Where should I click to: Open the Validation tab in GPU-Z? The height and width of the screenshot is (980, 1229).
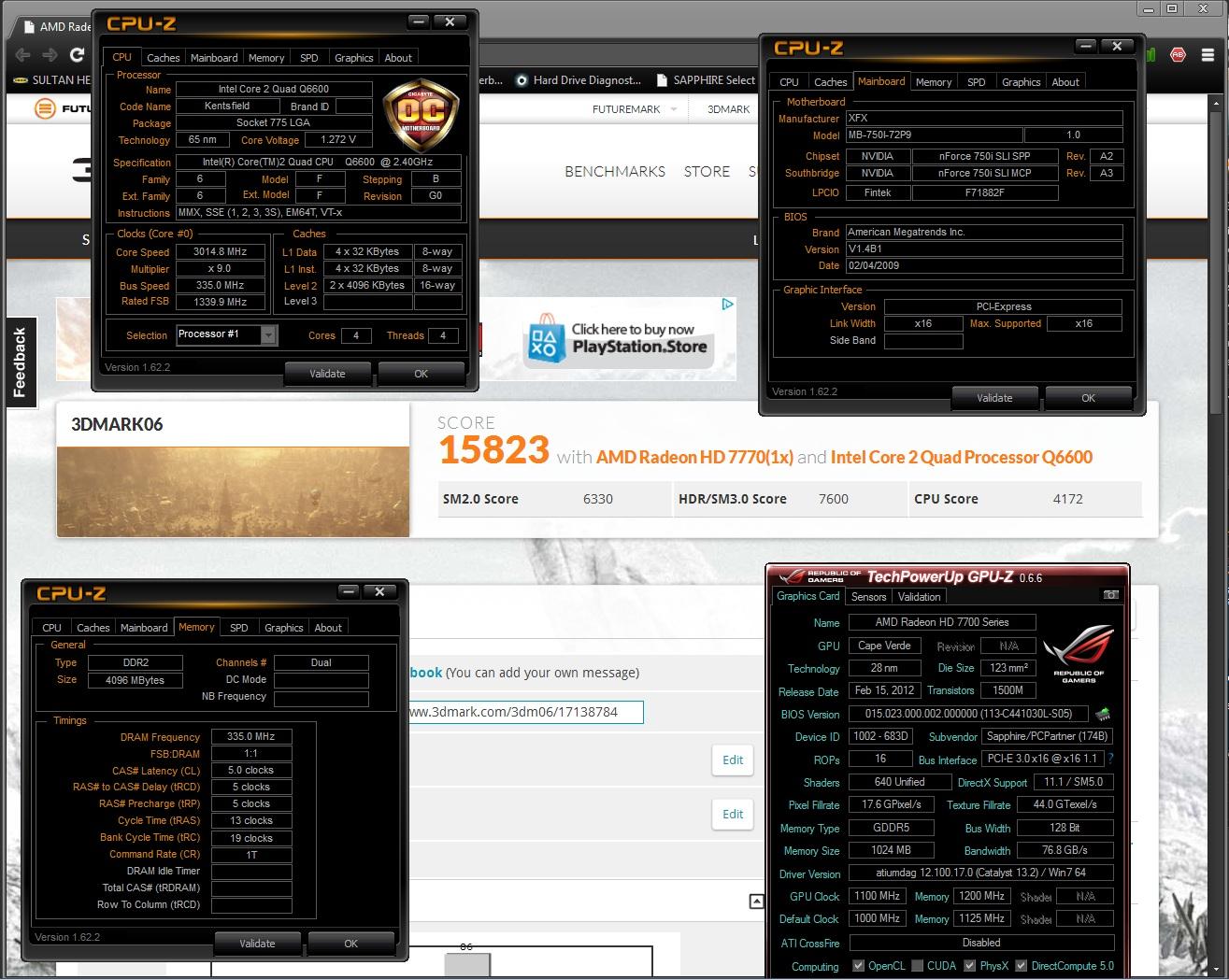(919, 597)
